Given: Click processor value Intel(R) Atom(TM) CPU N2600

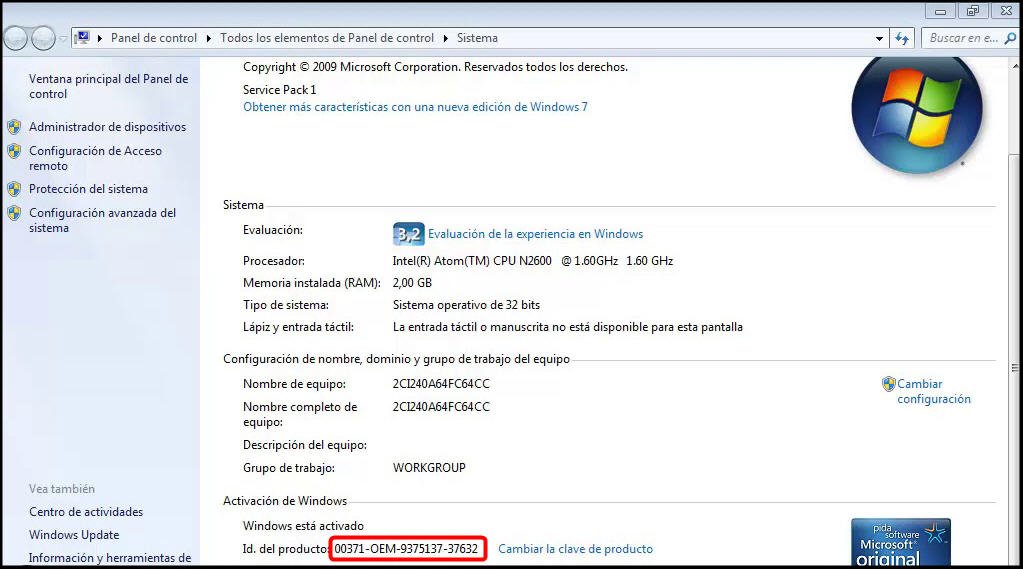Looking at the screenshot, I should click(532, 260).
